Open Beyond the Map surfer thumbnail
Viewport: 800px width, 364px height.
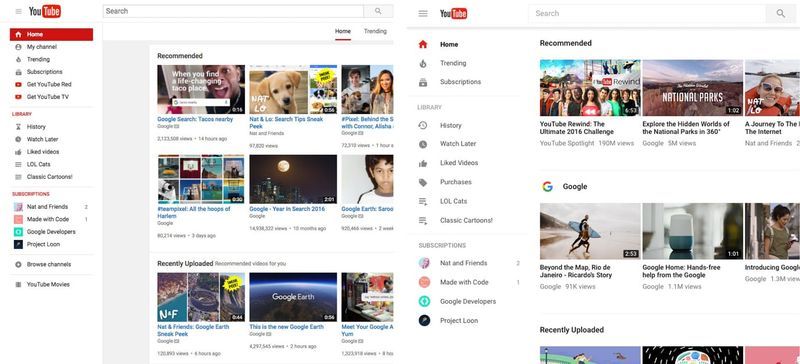tap(590, 231)
